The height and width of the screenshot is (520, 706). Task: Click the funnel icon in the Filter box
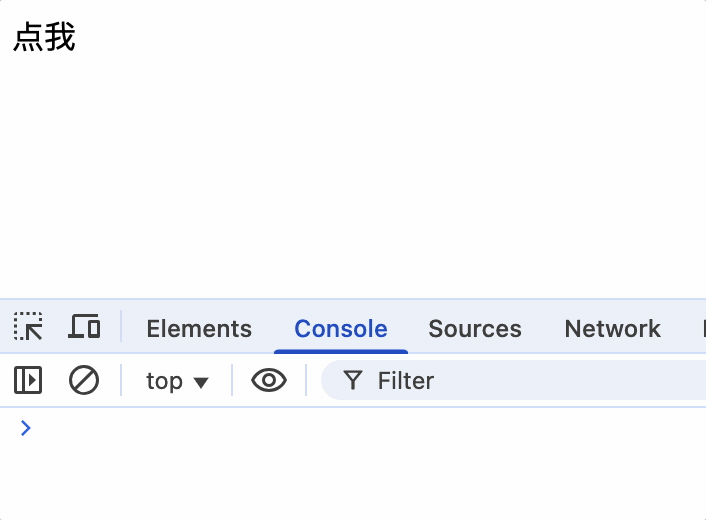tap(352, 380)
